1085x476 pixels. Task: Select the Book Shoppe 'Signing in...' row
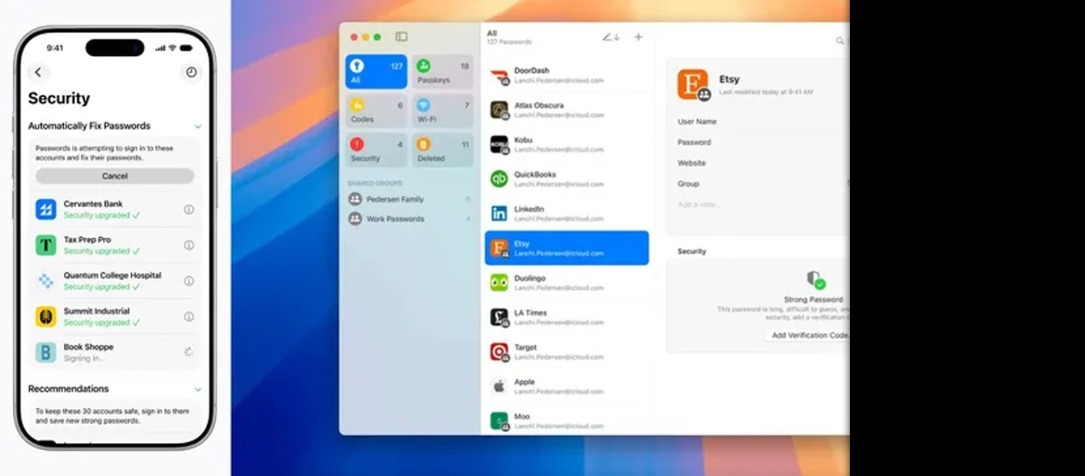[115, 352]
